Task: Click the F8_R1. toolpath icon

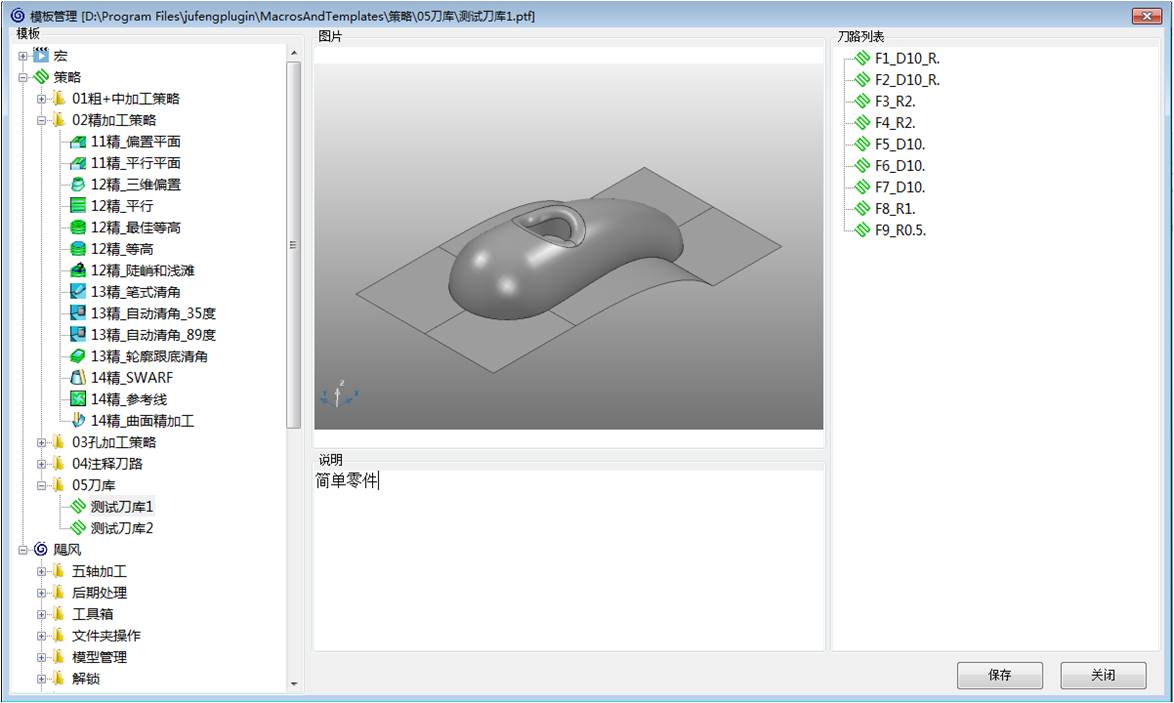Action: click(863, 209)
